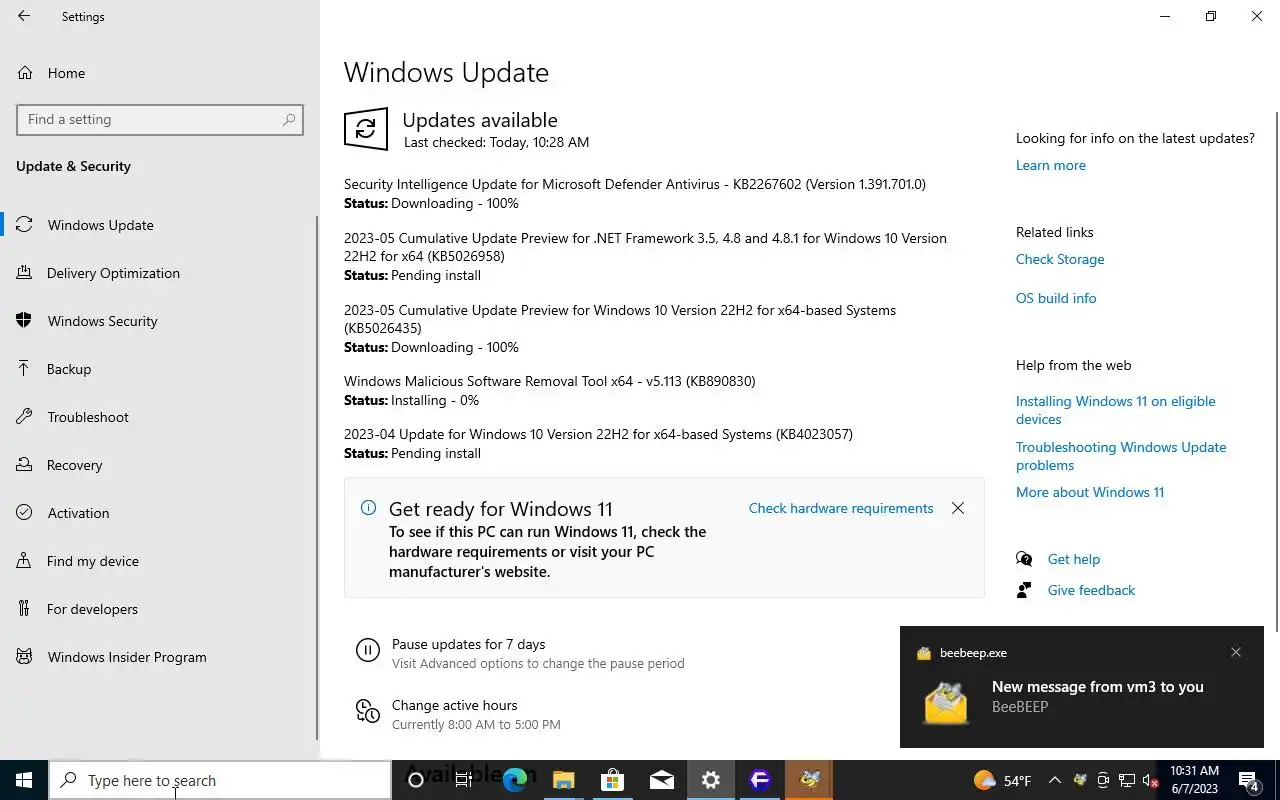
Task: Click the KB2267602 Security Intelligence Update entry
Action: click(x=635, y=194)
